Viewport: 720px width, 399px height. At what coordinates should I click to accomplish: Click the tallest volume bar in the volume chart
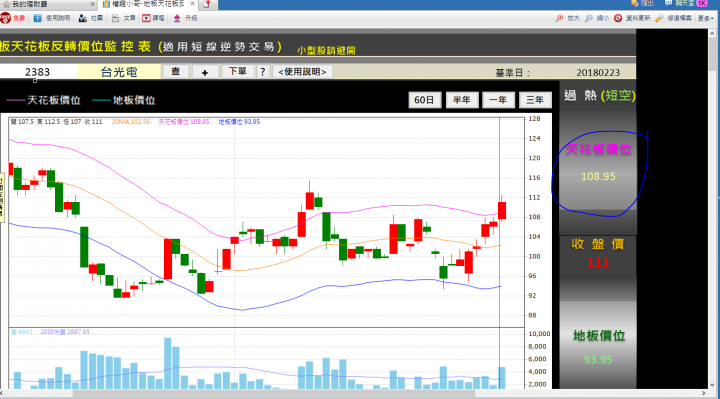pyautogui.click(x=168, y=363)
